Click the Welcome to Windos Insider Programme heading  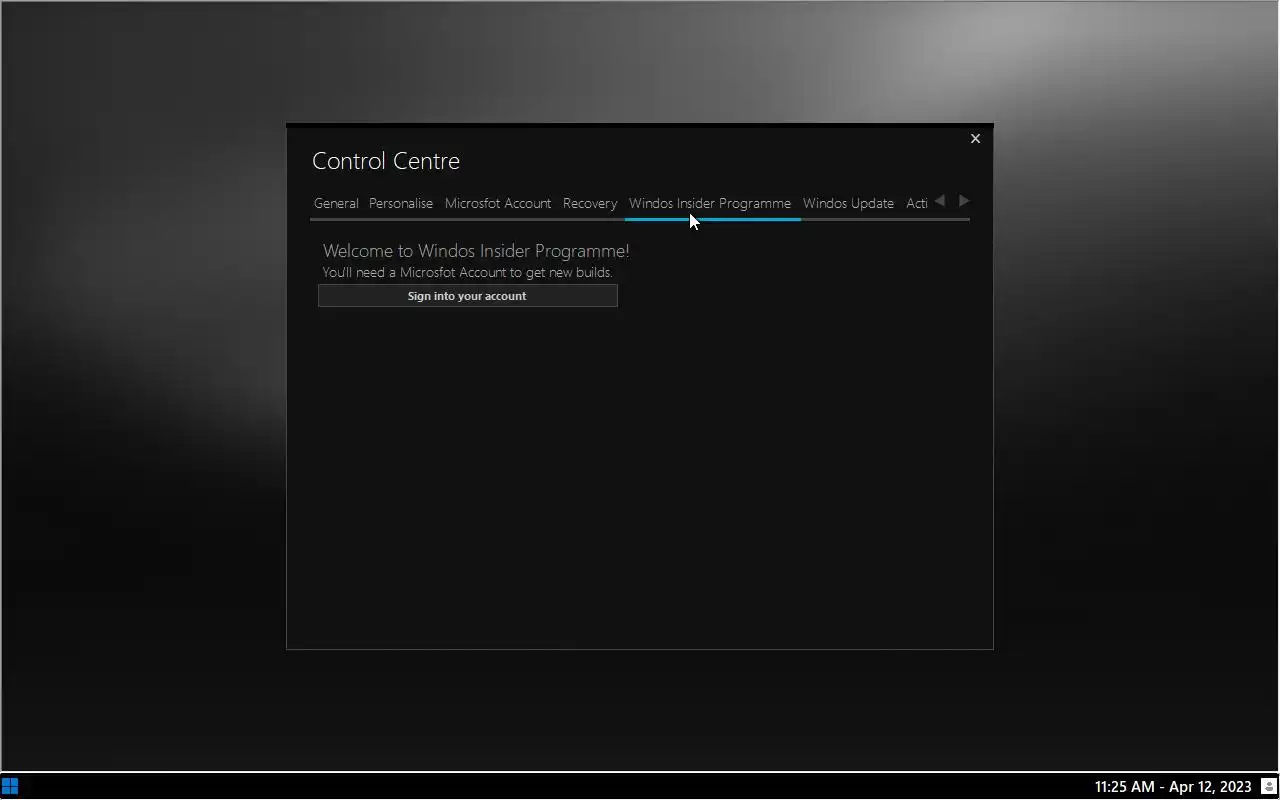coord(476,251)
